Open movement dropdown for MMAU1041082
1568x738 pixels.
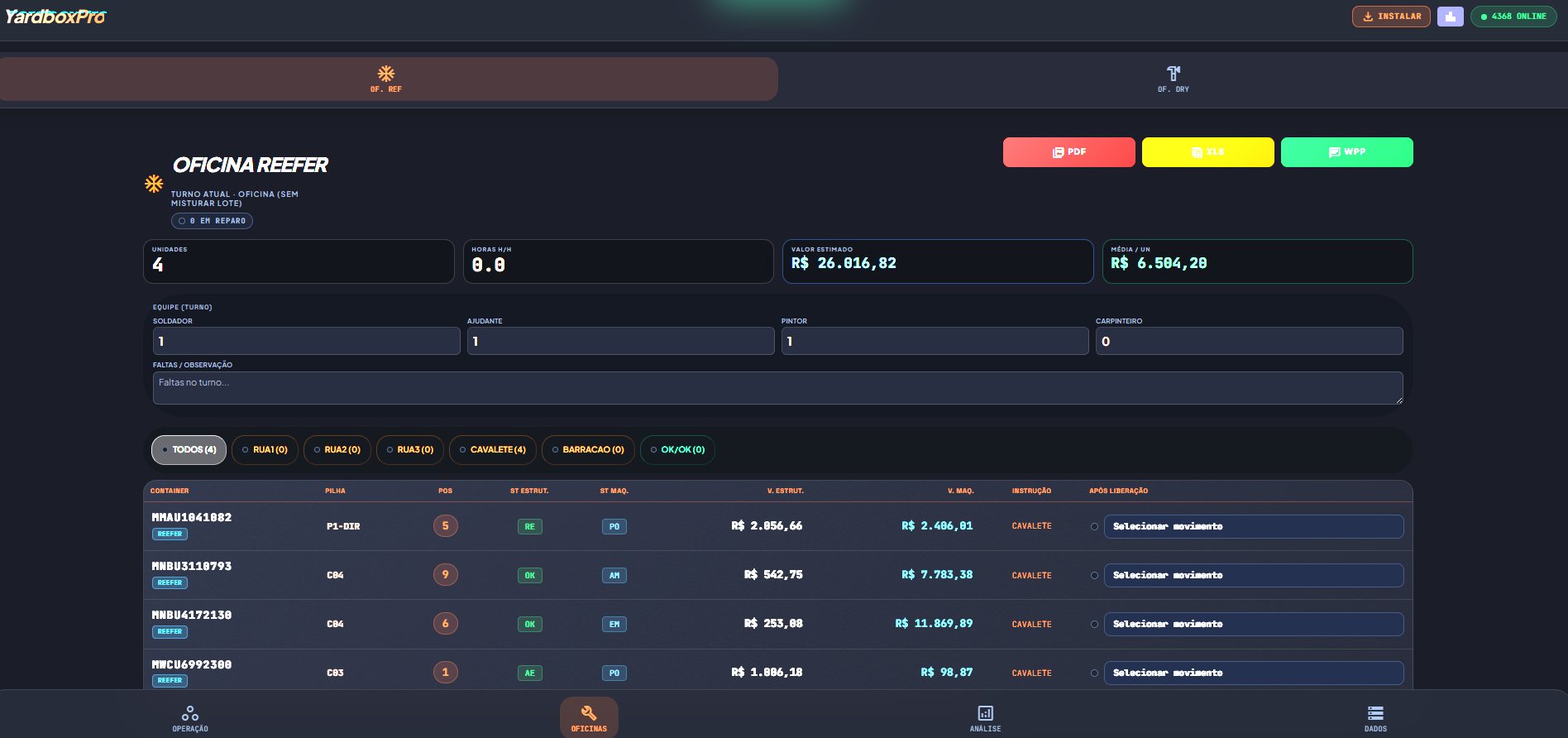tap(1253, 526)
